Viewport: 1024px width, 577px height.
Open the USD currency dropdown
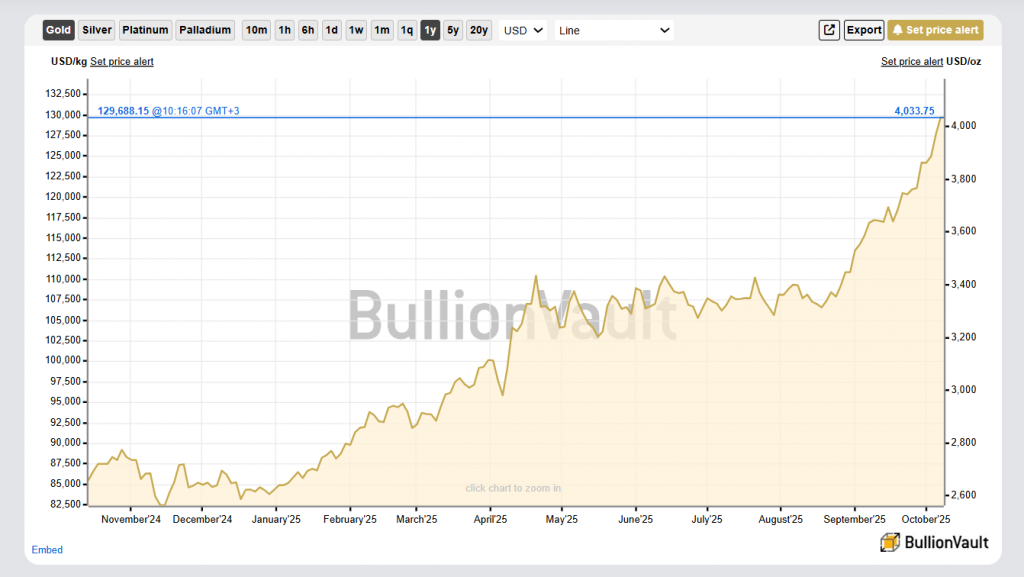[524, 30]
